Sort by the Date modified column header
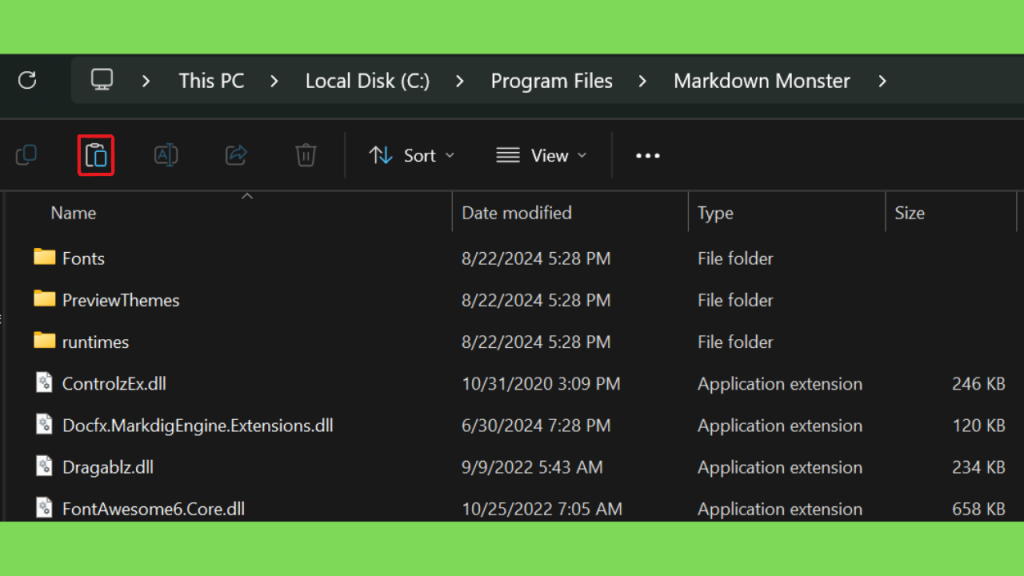 click(x=517, y=213)
